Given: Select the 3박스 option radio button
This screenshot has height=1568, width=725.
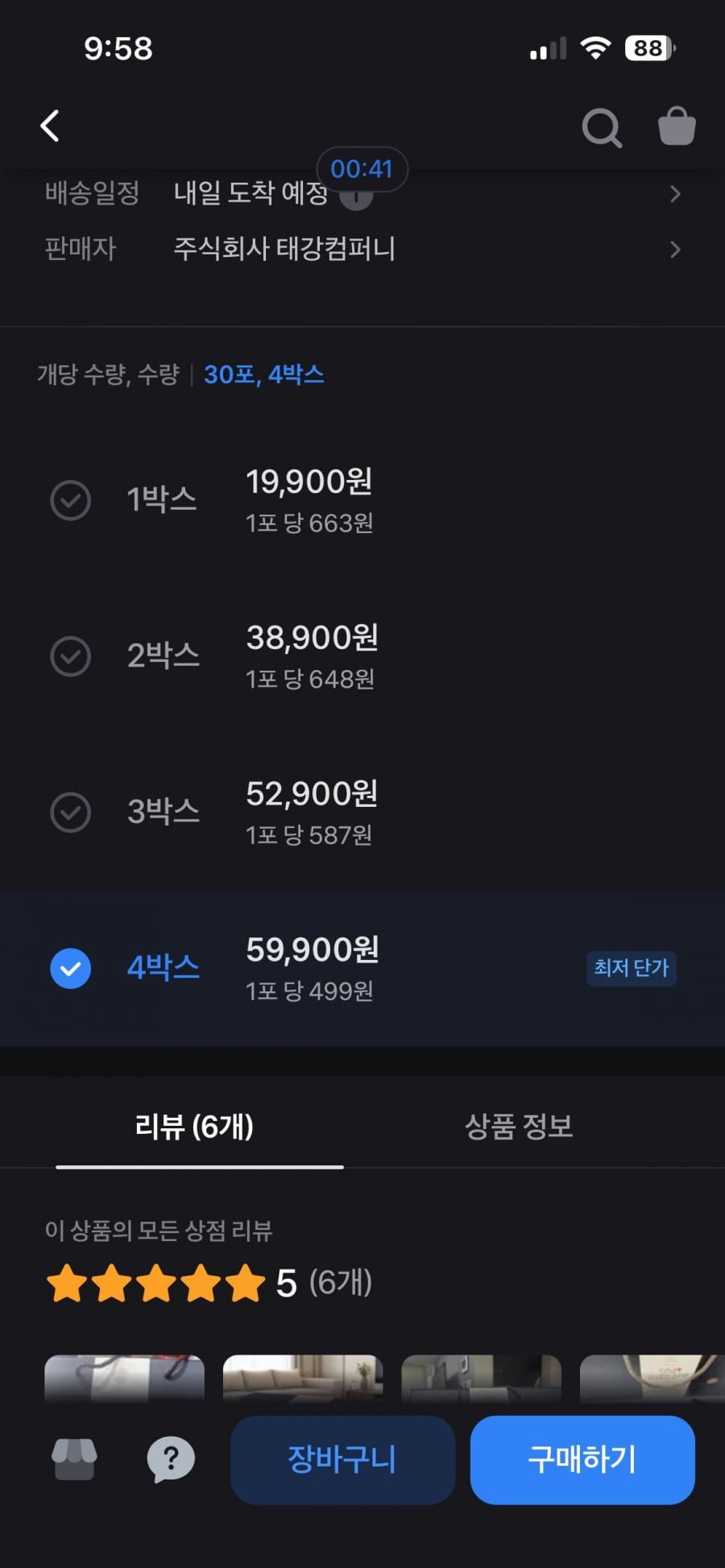Looking at the screenshot, I should click(71, 812).
